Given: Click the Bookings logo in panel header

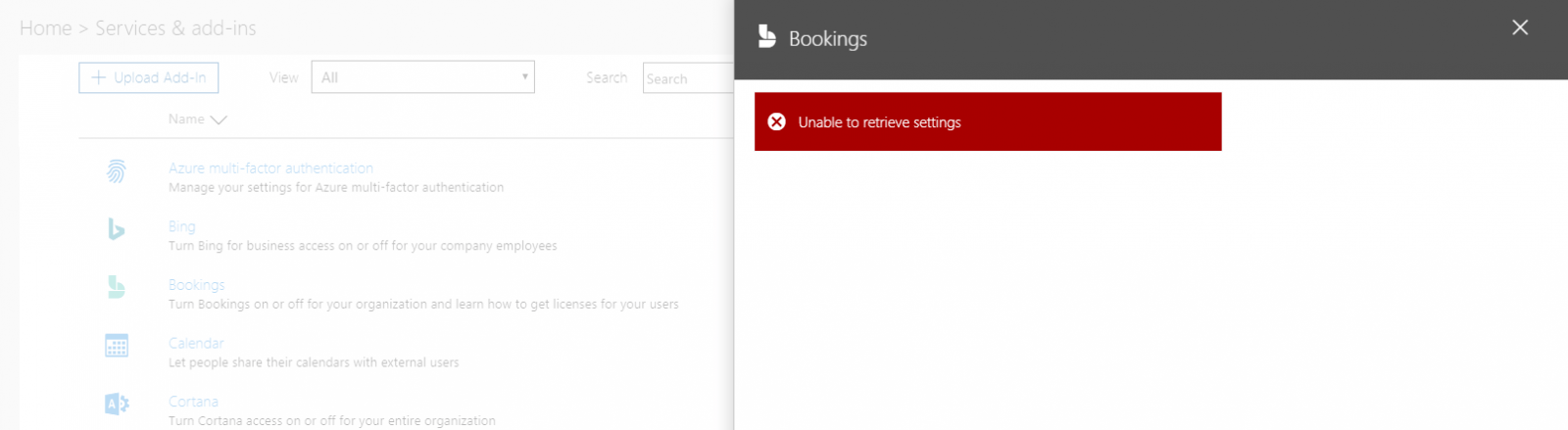Looking at the screenshot, I should tap(766, 36).
